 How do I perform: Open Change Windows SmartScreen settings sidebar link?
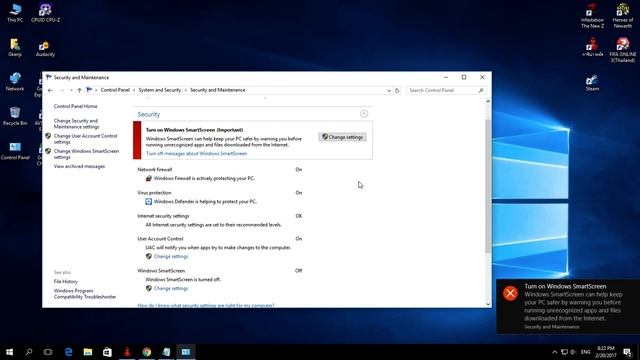(x=86, y=154)
